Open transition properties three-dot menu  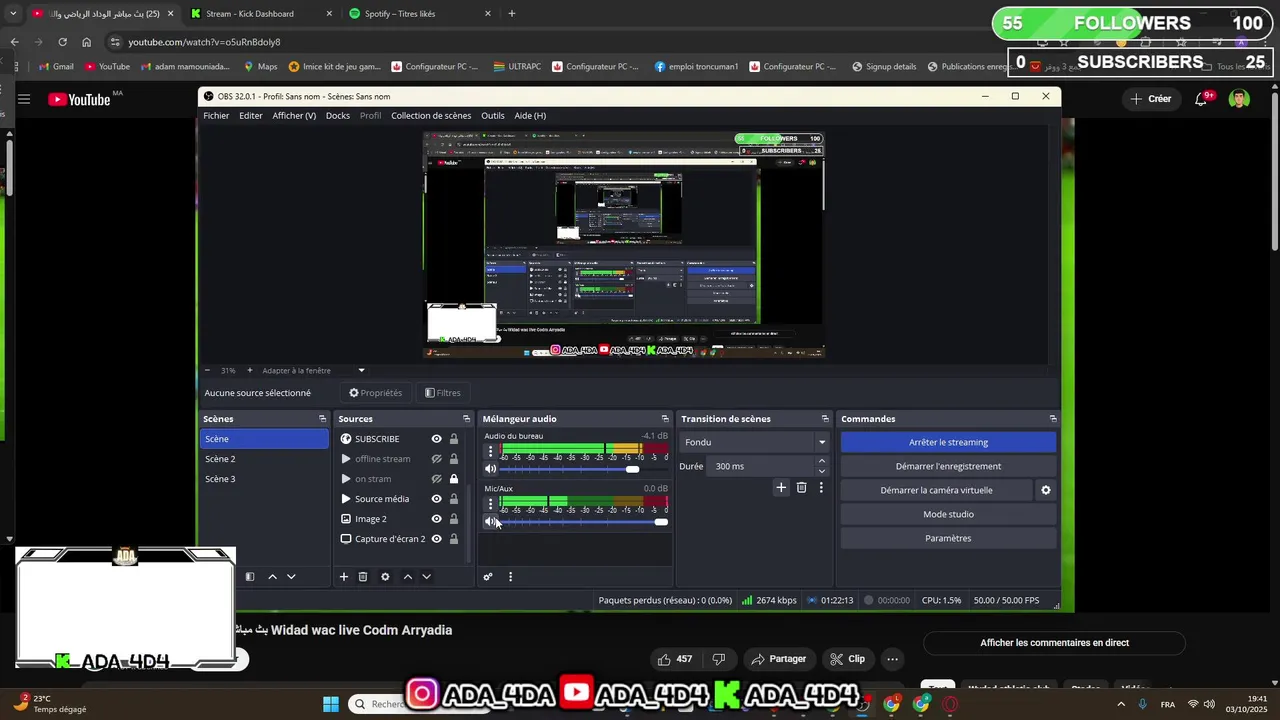(x=821, y=488)
